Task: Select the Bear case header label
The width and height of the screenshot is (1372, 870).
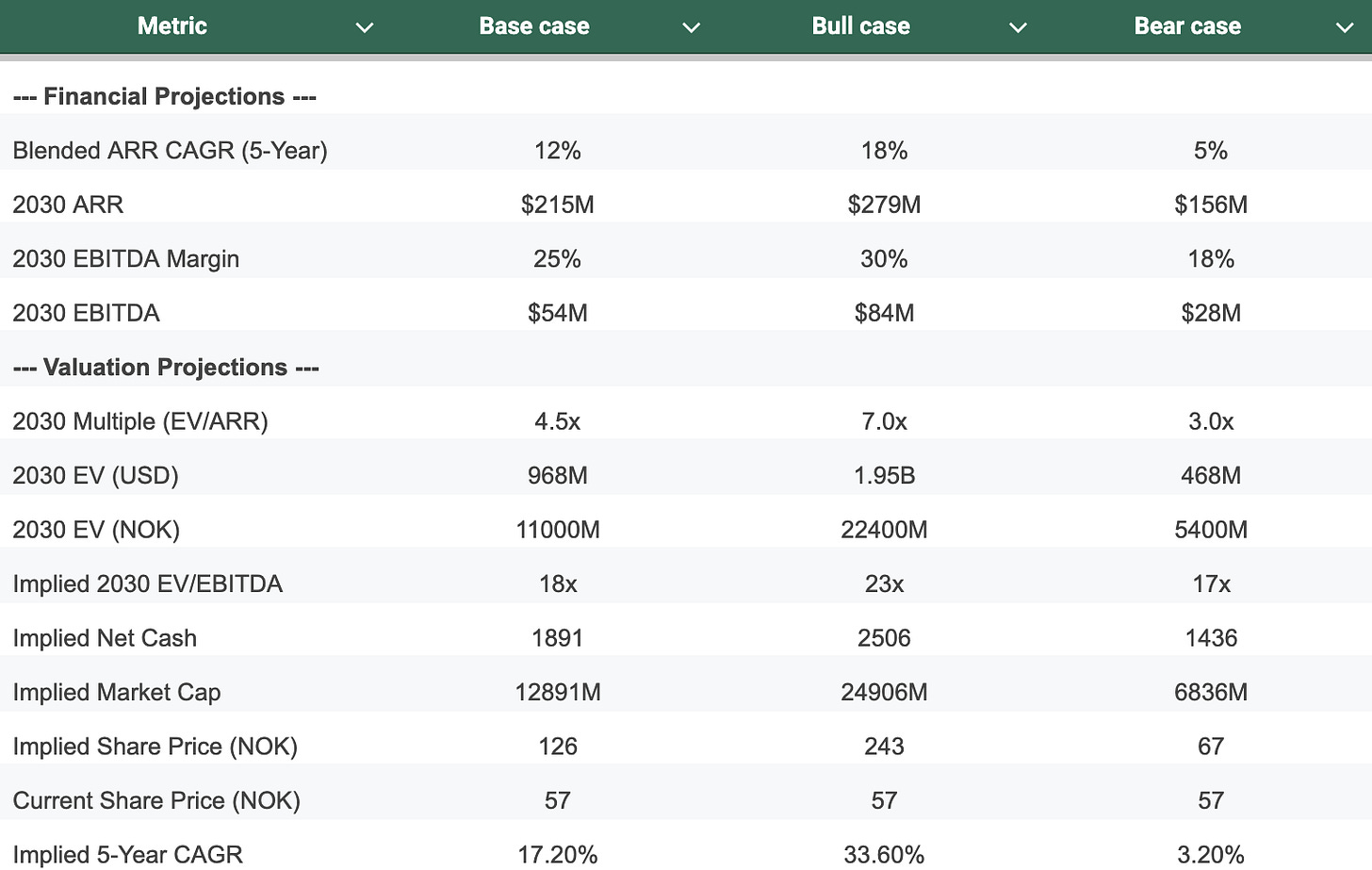Action: click(x=1187, y=26)
